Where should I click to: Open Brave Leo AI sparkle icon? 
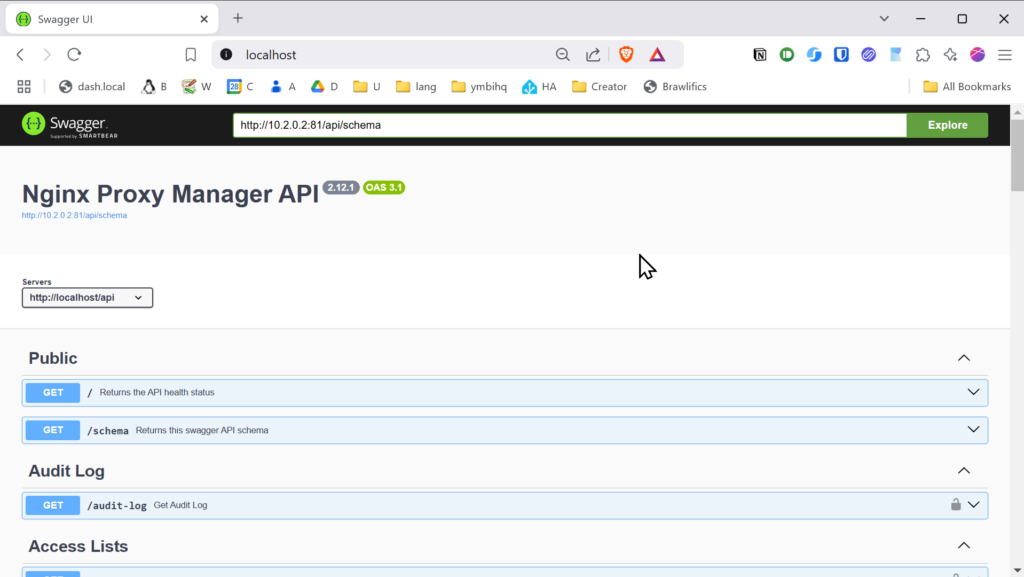(x=950, y=55)
